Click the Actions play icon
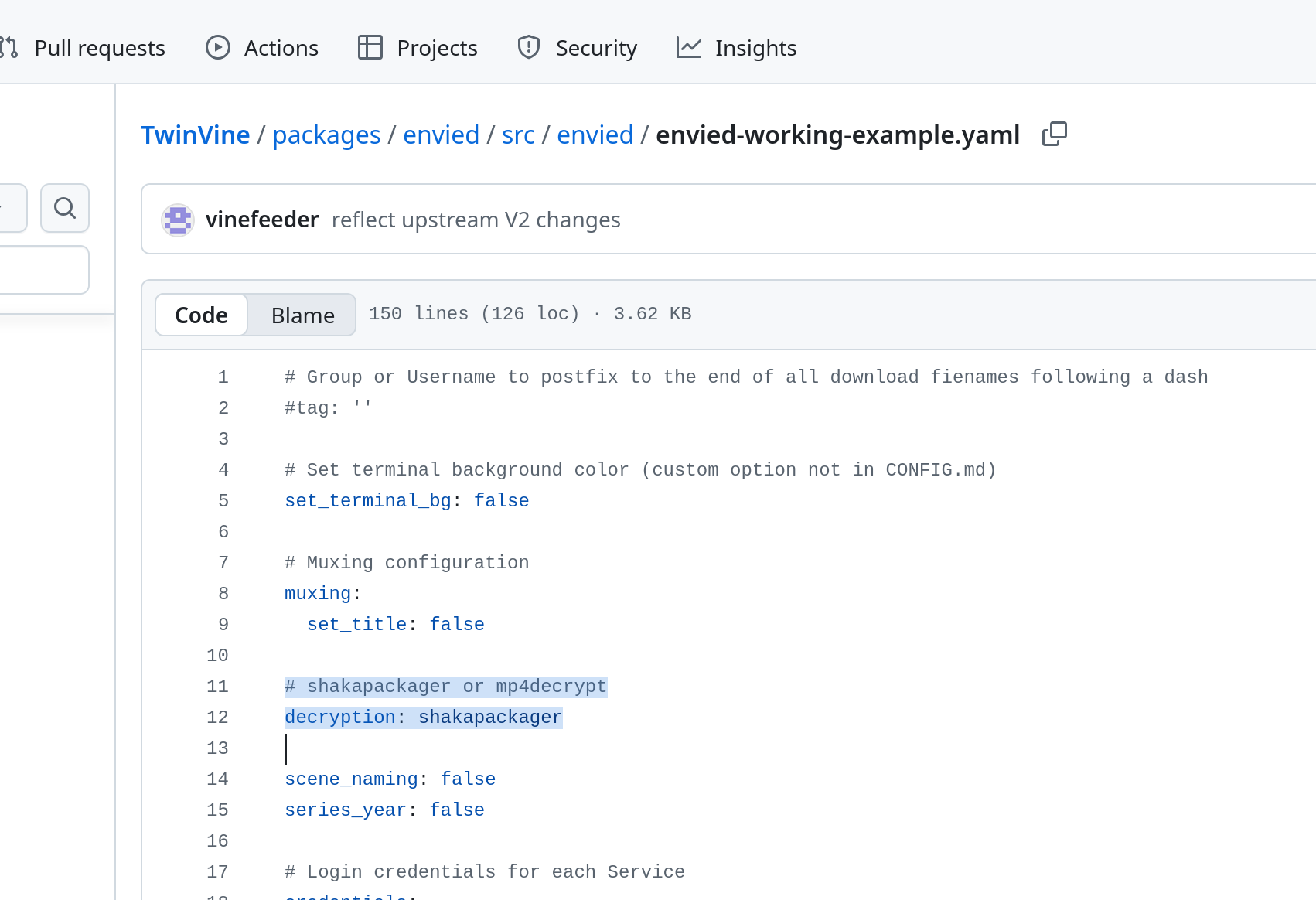Screen dimensions: 1316x900 pyautogui.click(x=218, y=48)
